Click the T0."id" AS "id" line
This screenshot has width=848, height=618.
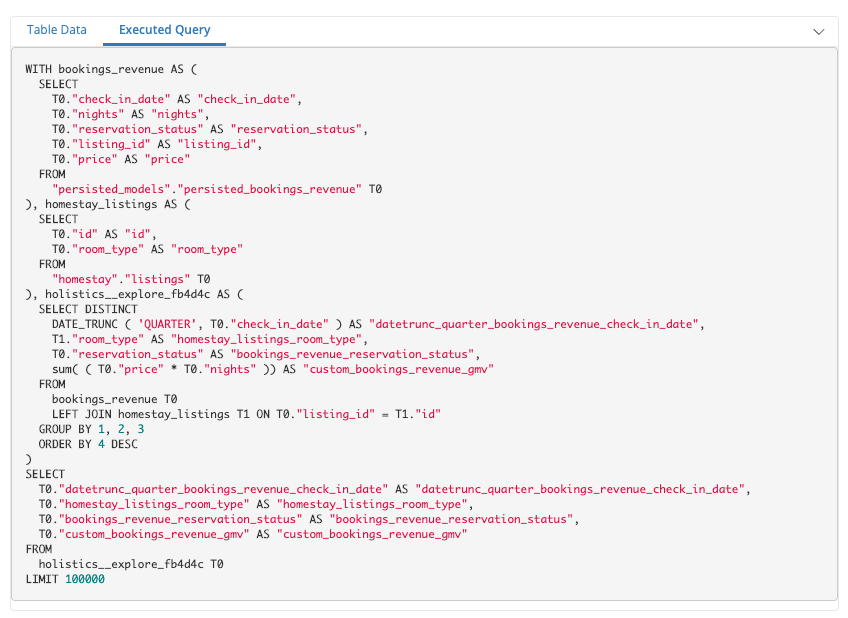[104, 234]
